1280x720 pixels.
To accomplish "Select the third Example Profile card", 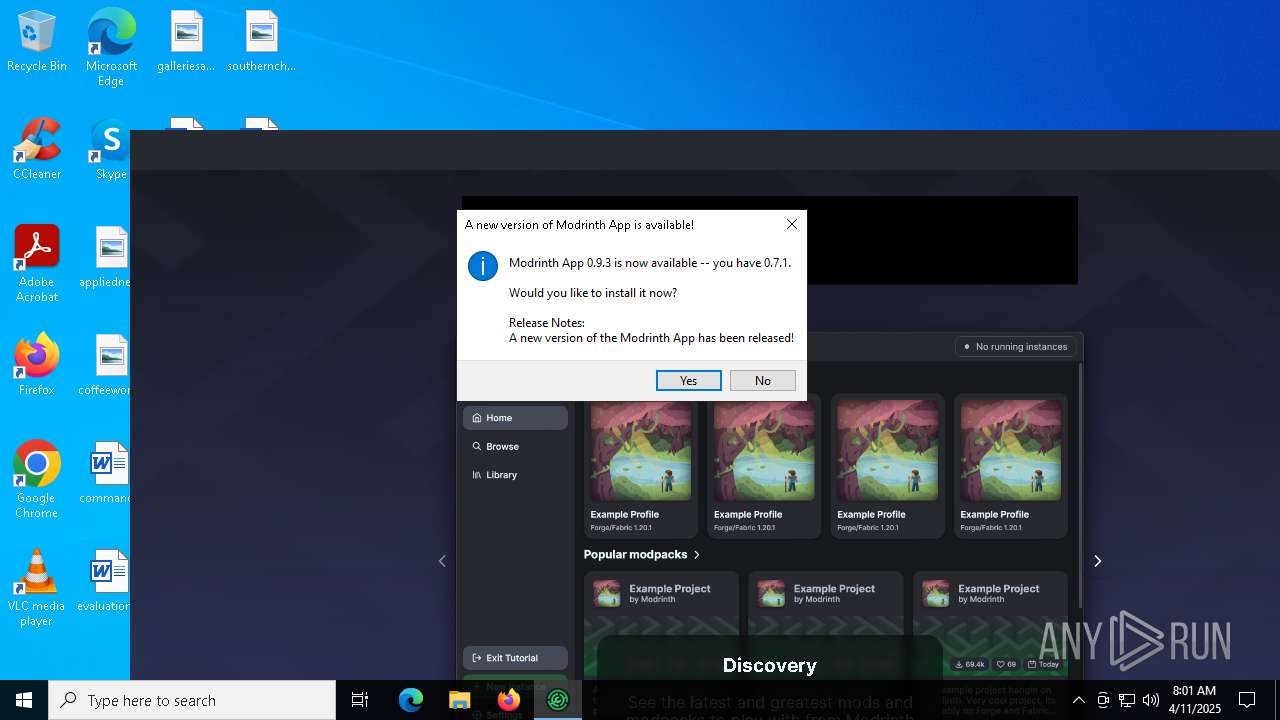I will click(x=887, y=466).
